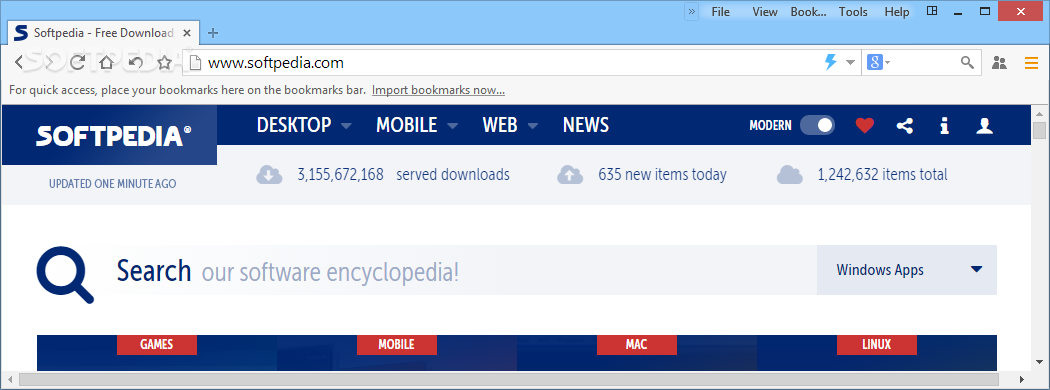
Task: Click the page document icon in address bar
Action: (196, 63)
